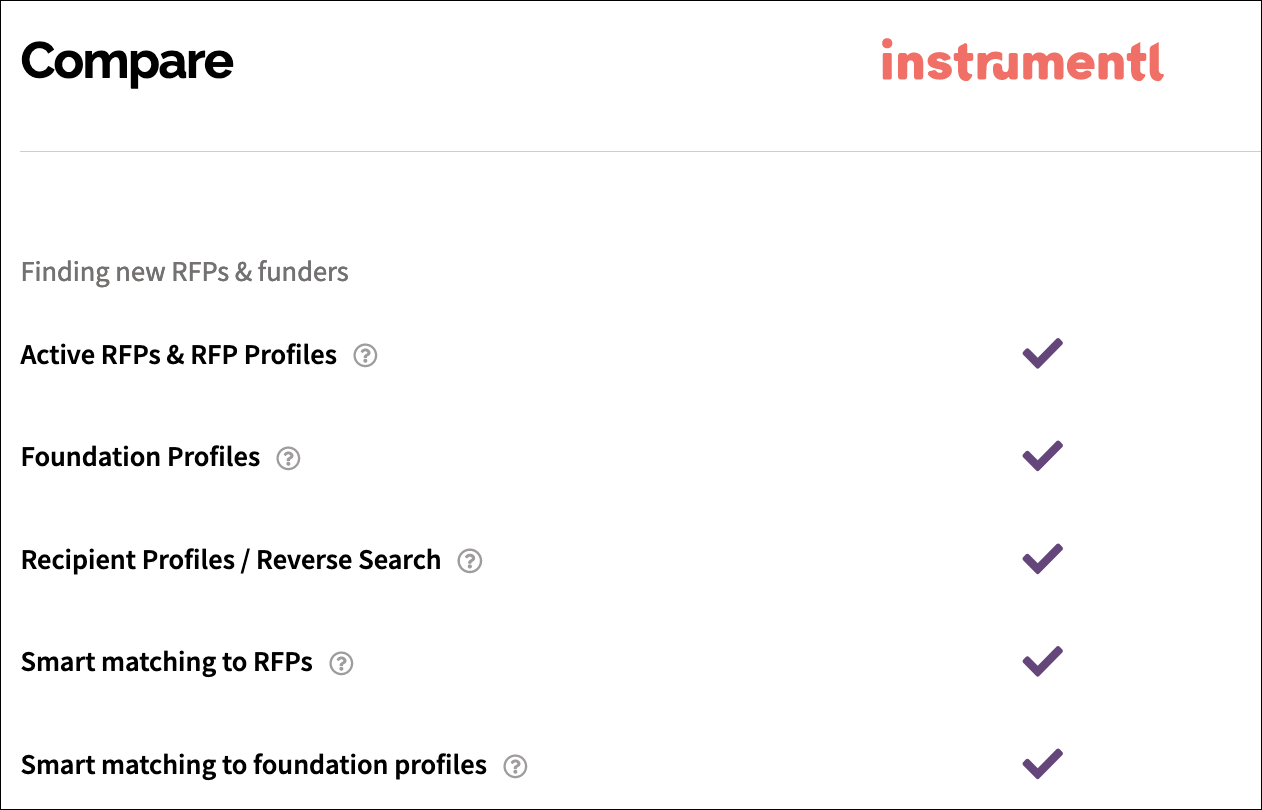Click the Smart matching to RFPs label
Screen dimensions: 1262x810
pos(166,662)
